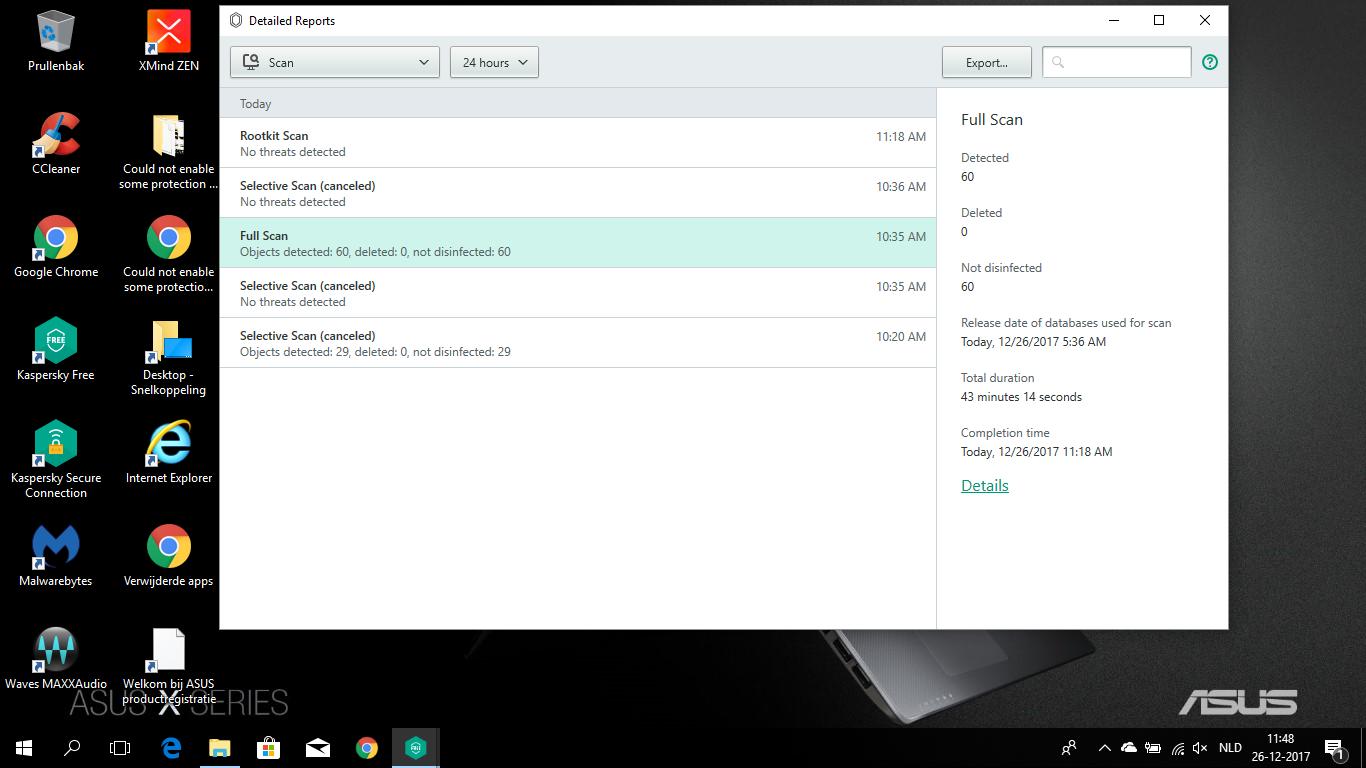Open the People icon in system tray

[x=1069, y=747]
